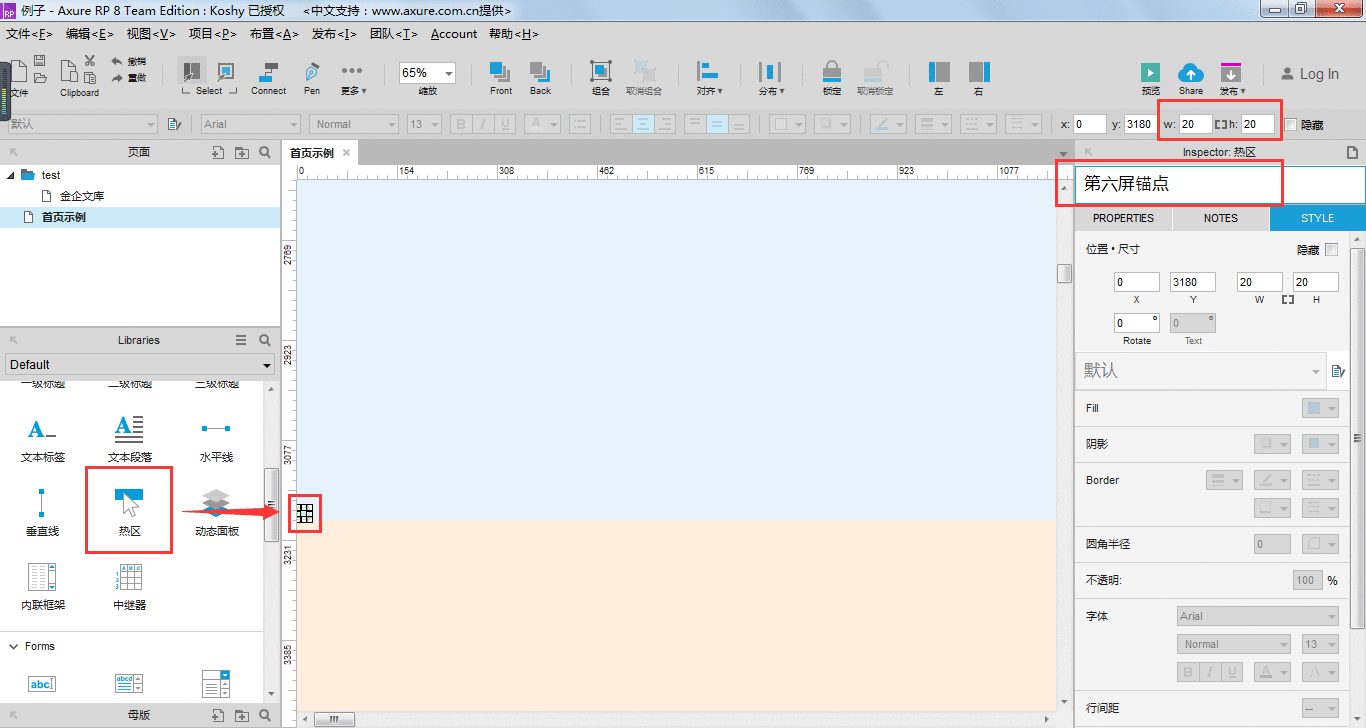Click the x position field in format bar
1366x728 pixels.
tap(1090, 125)
